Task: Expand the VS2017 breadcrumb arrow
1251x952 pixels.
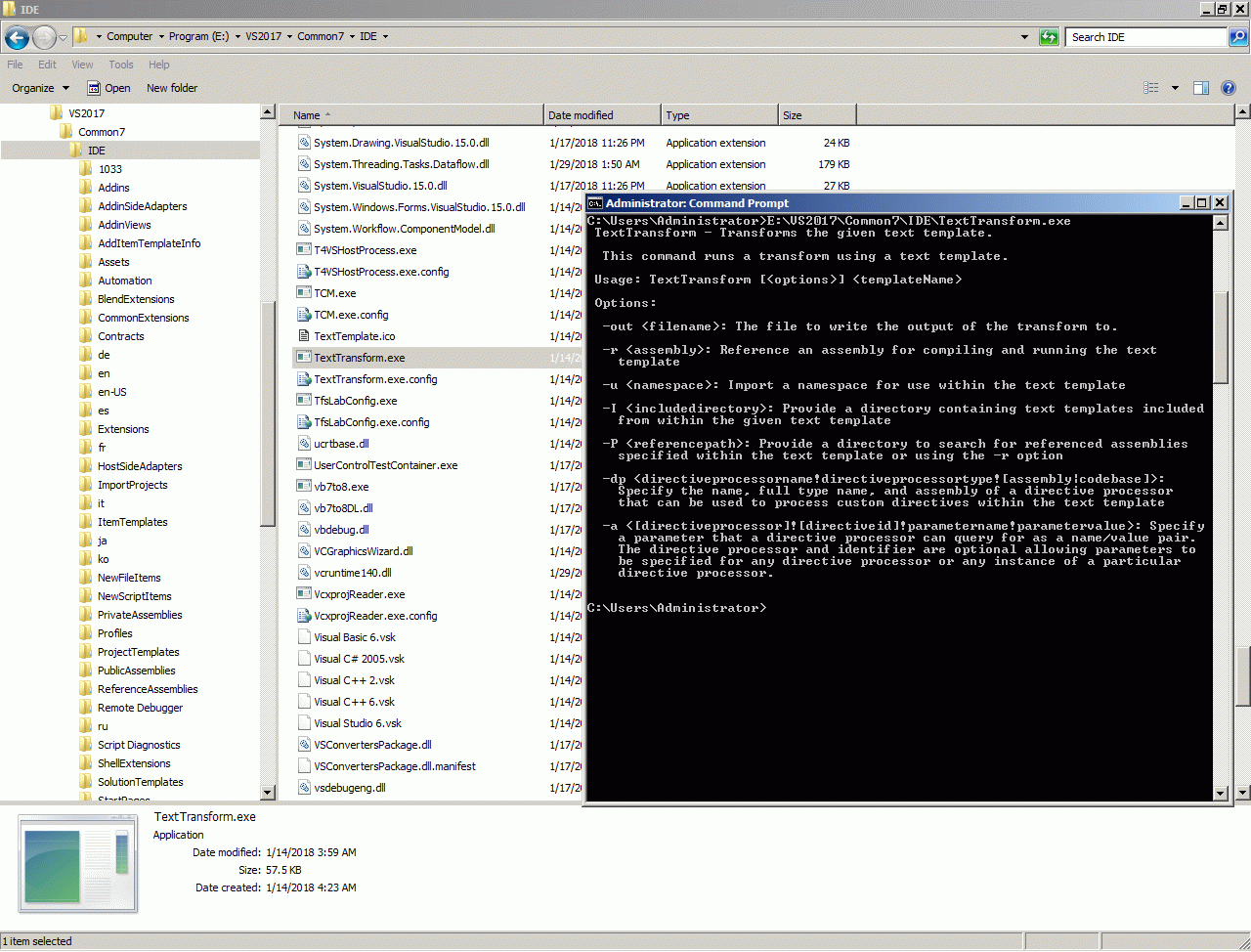Action: pyautogui.click(x=289, y=37)
